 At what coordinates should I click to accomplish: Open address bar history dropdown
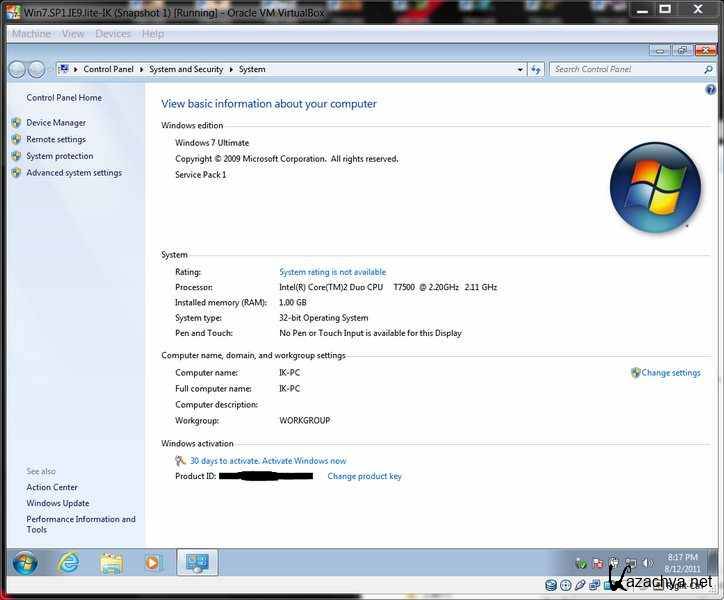tap(520, 70)
